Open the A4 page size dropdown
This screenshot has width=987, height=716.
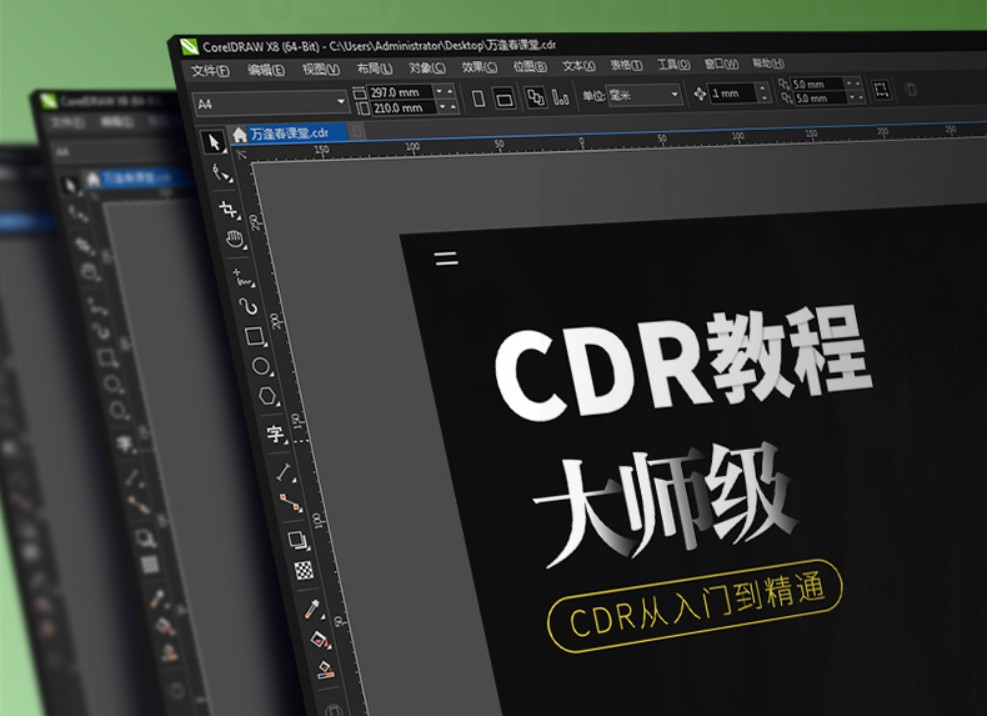[x=341, y=101]
